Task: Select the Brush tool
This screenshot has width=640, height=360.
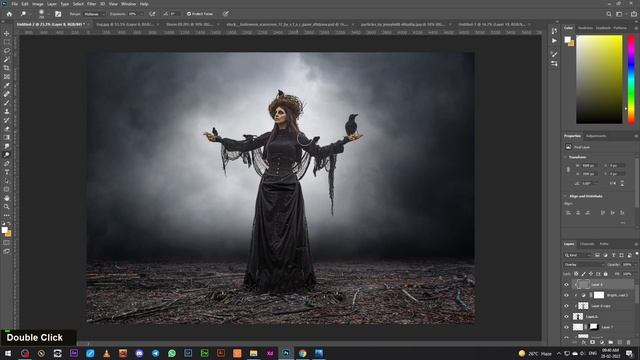Action: 7,102
